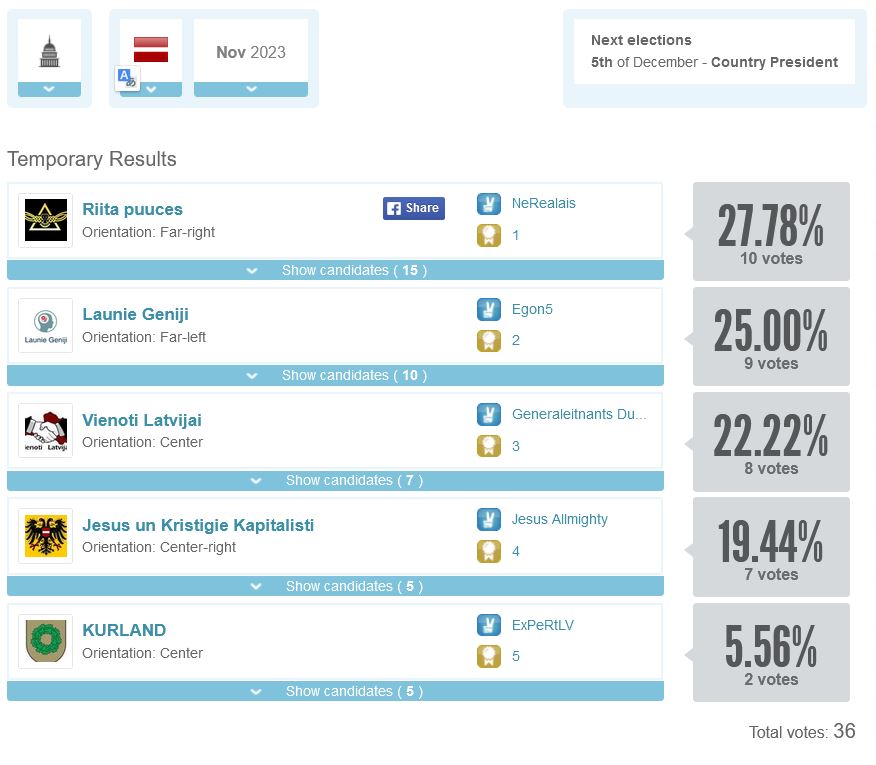Expand Show candidates (5) for KURLAND
Image resolution: width=876 pixels, height=765 pixels.
click(335, 691)
